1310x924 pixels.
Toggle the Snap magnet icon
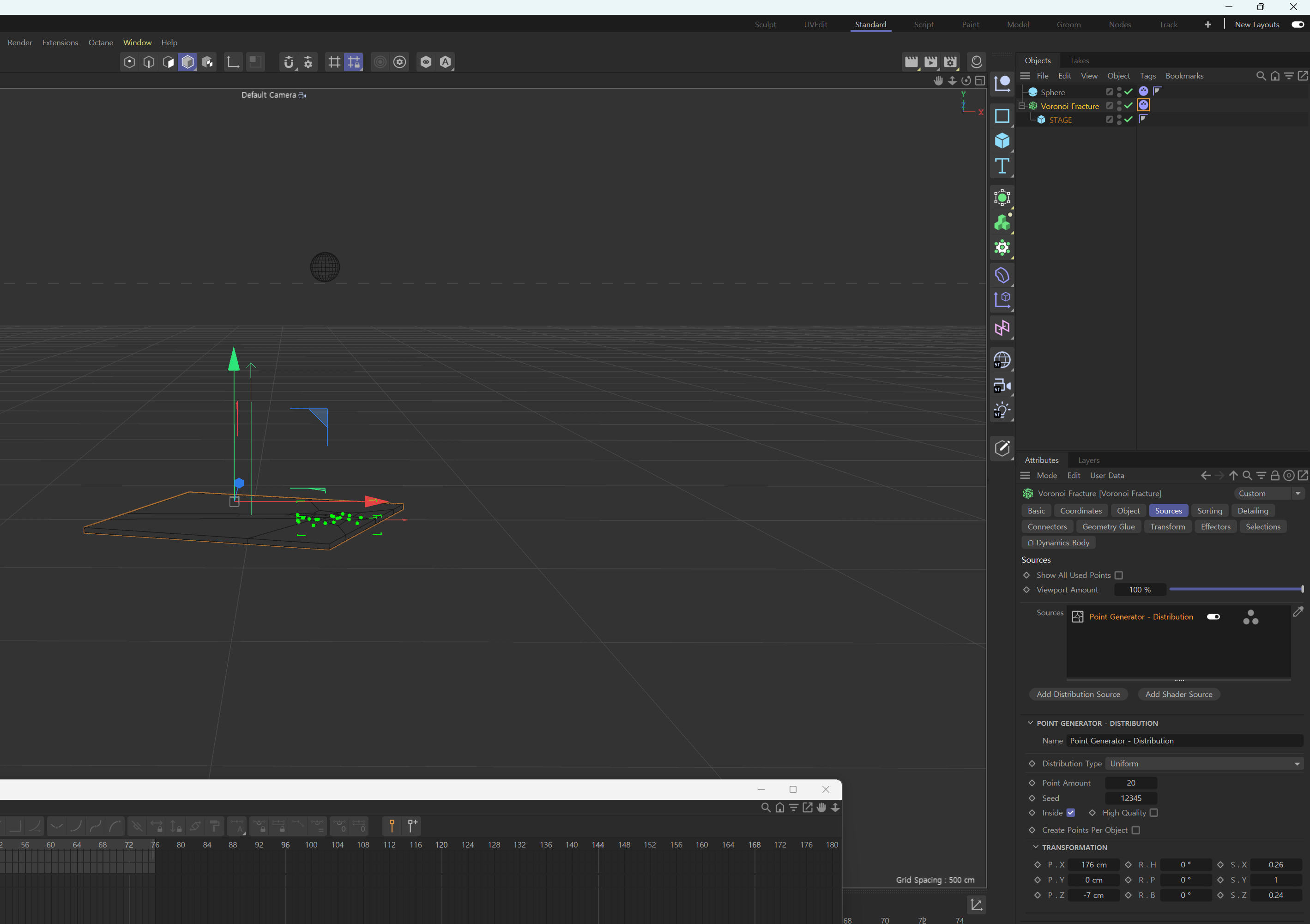click(x=289, y=62)
